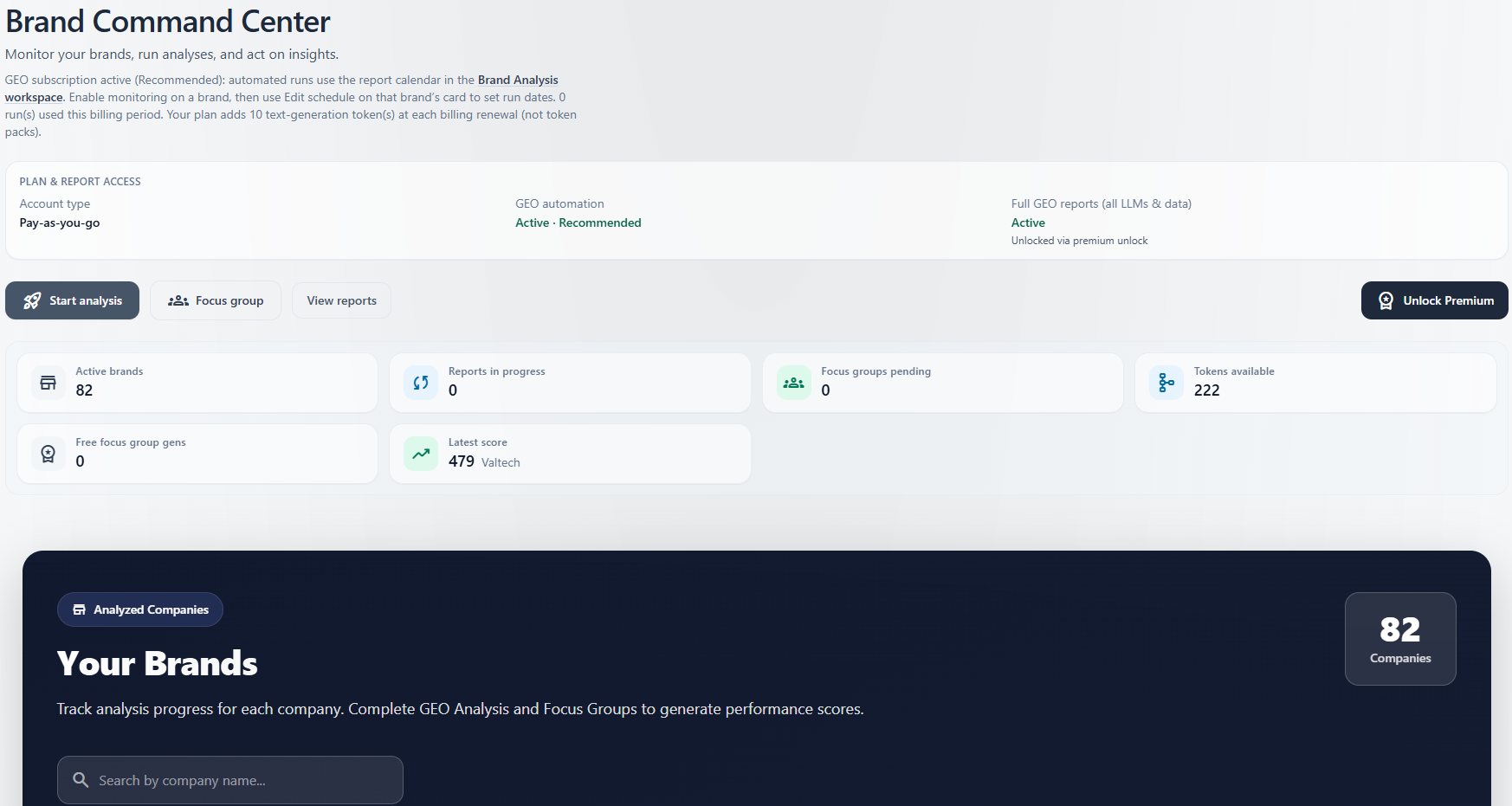Click the award badge icon on Unlock Premium
Screen dimensions: 1512x806
(1386, 300)
